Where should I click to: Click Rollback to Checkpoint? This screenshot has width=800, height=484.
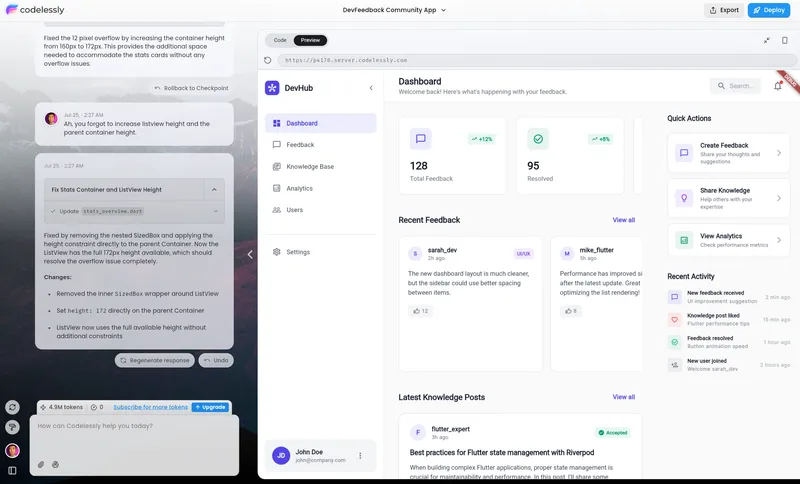(191, 88)
